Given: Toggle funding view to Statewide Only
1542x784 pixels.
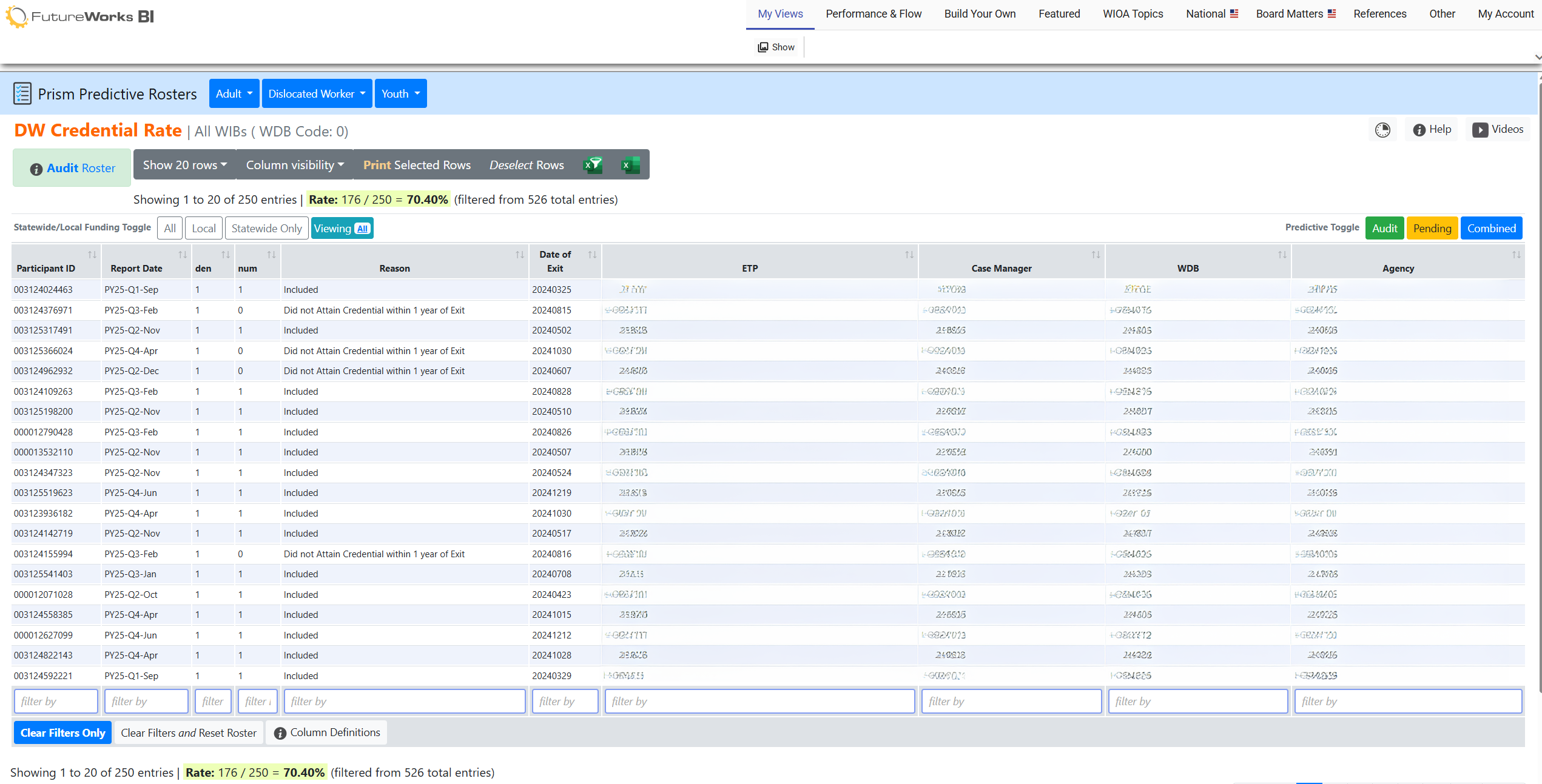Looking at the screenshot, I should 267,229.
